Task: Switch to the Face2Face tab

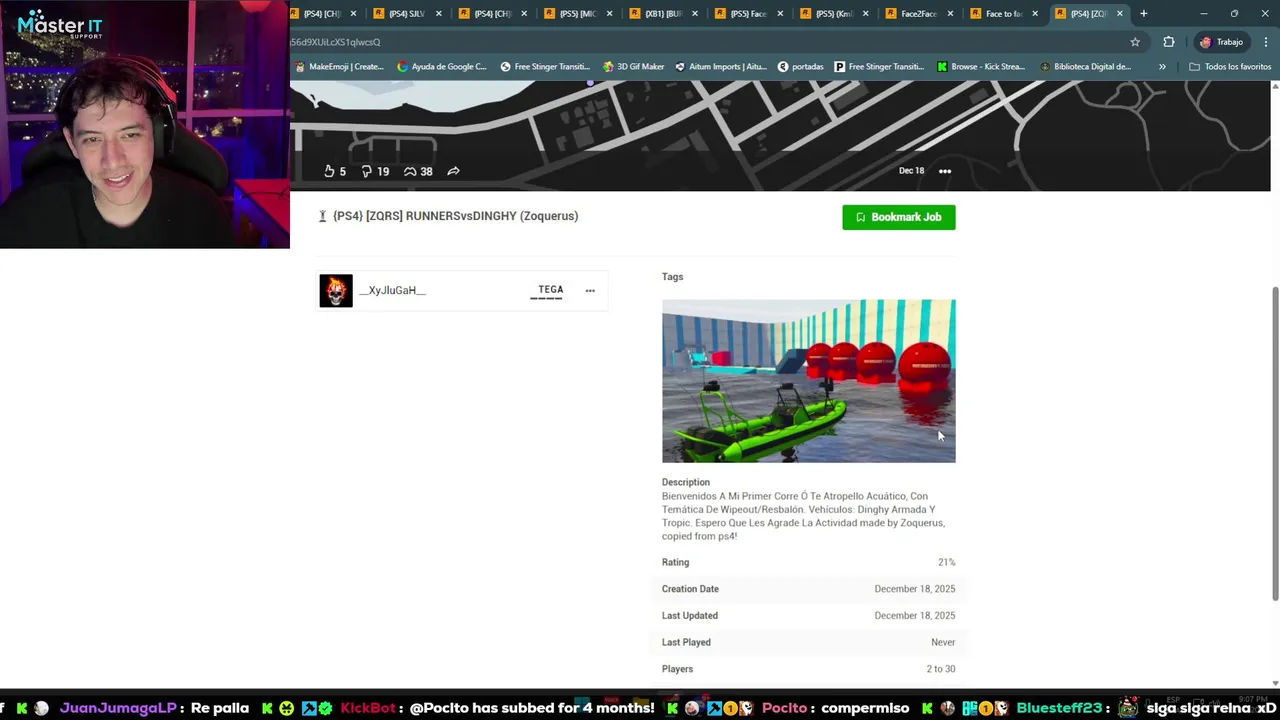Action: pyautogui.click(x=919, y=14)
